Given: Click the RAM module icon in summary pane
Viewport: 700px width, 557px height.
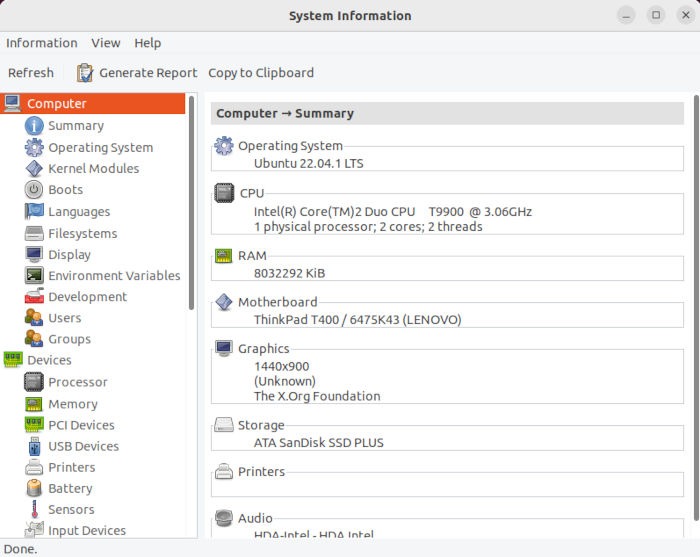Looking at the screenshot, I should tap(223, 256).
